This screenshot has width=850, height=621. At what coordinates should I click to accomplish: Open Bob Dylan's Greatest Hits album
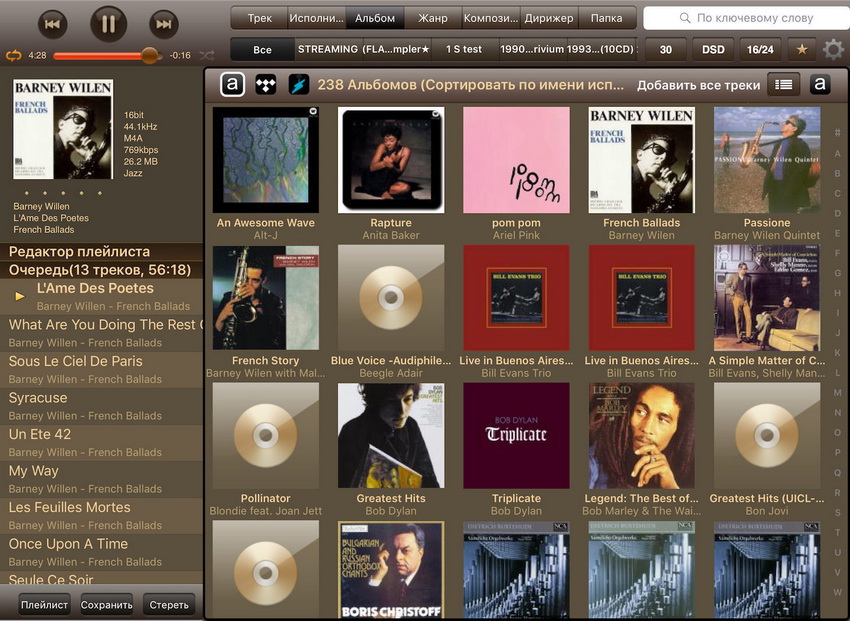pos(391,436)
